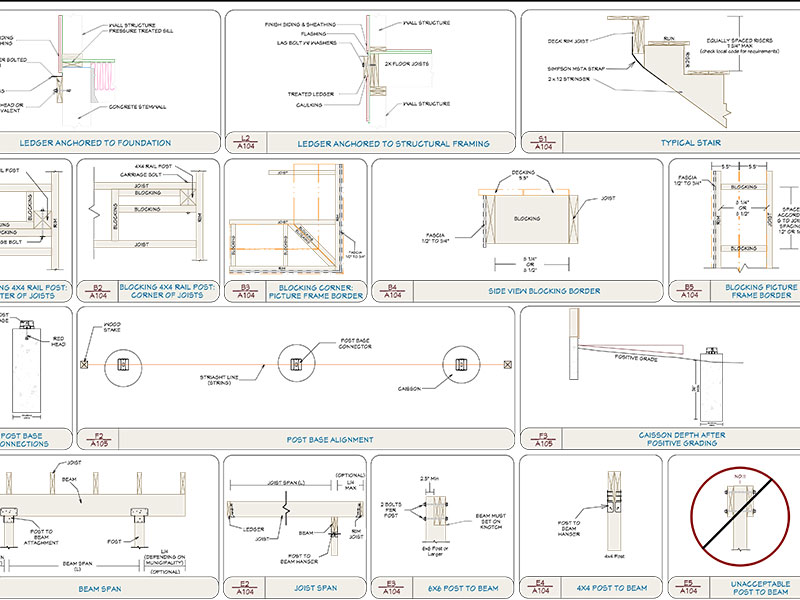The width and height of the screenshot is (800, 600).
Task: Click the L2 A104 detail tag
Action: (246, 142)
